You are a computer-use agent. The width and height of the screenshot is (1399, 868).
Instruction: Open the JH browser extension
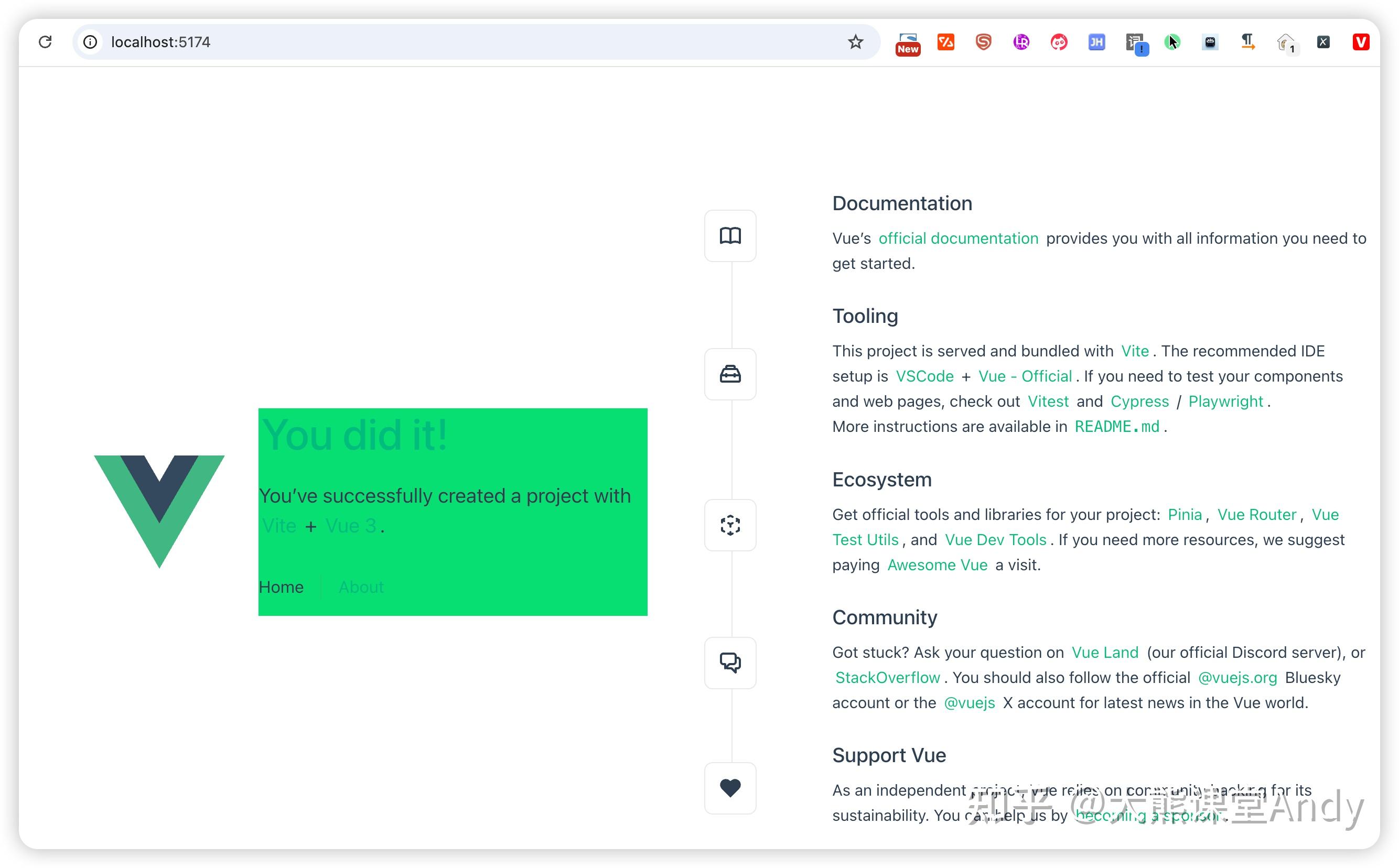tap(1096, 41)
